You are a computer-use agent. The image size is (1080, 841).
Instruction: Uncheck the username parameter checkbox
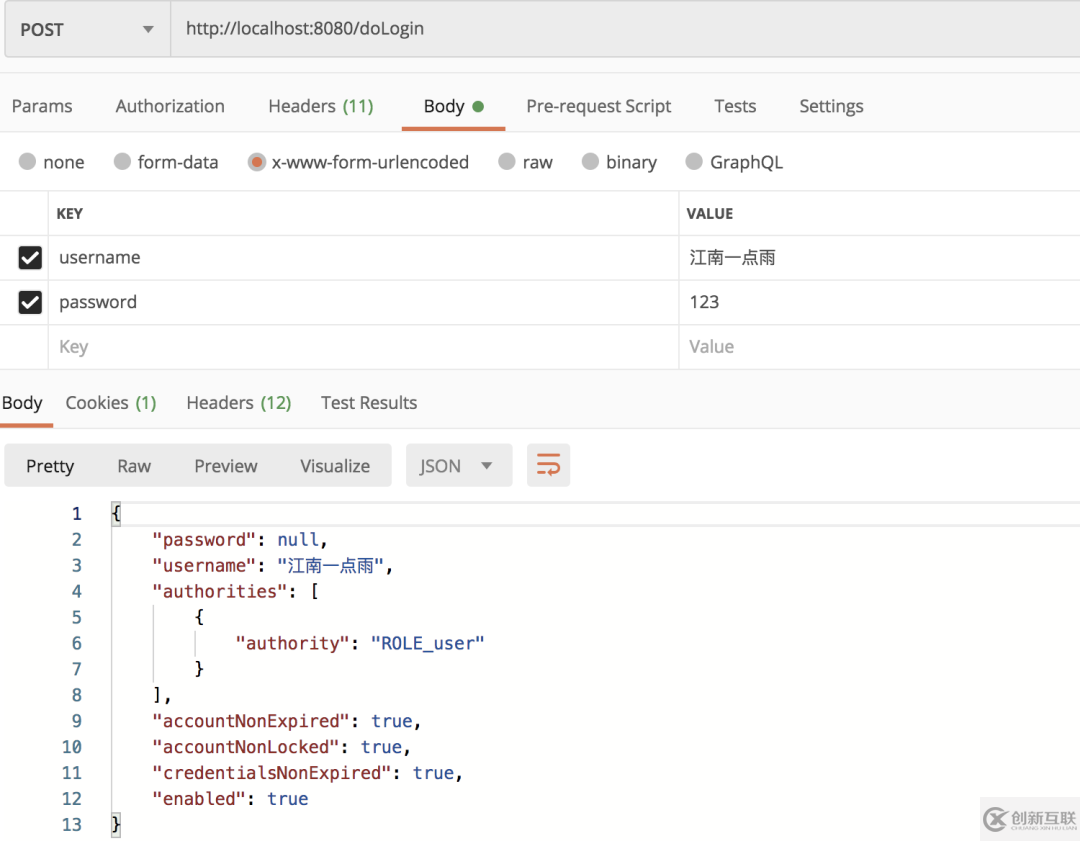(30, 258)
